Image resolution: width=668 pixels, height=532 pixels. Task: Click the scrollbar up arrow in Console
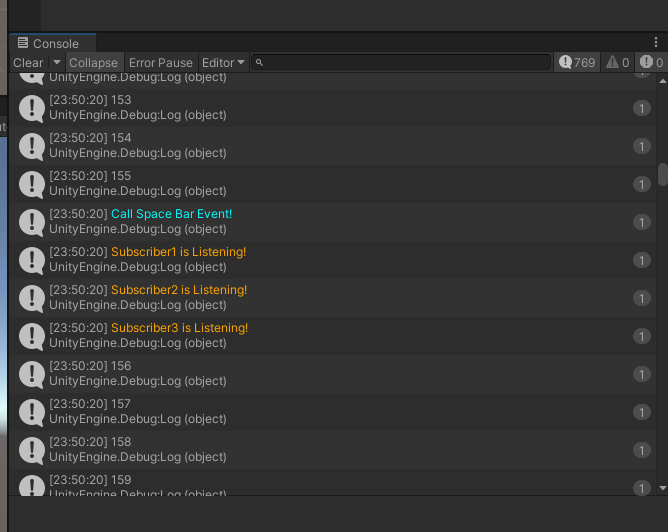tap(662, 81)
